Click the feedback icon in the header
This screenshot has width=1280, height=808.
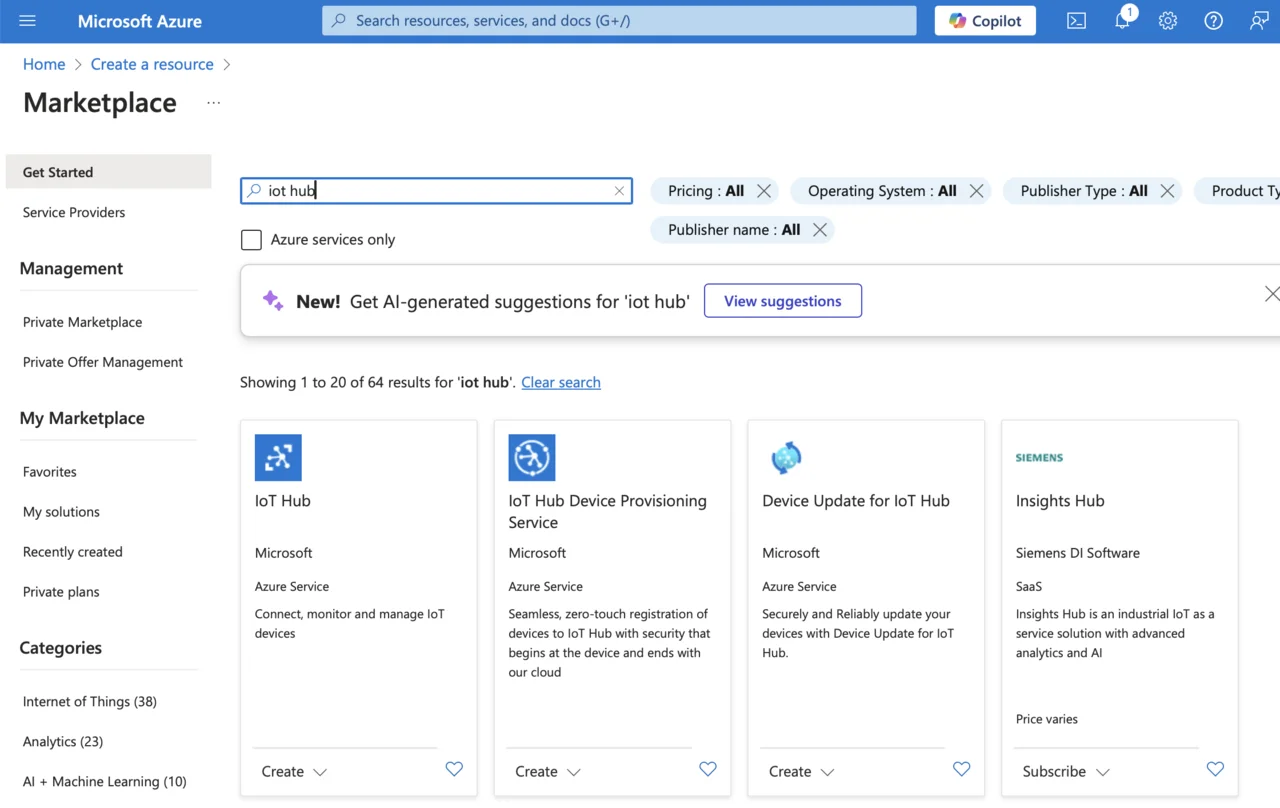pos(1259,21)
